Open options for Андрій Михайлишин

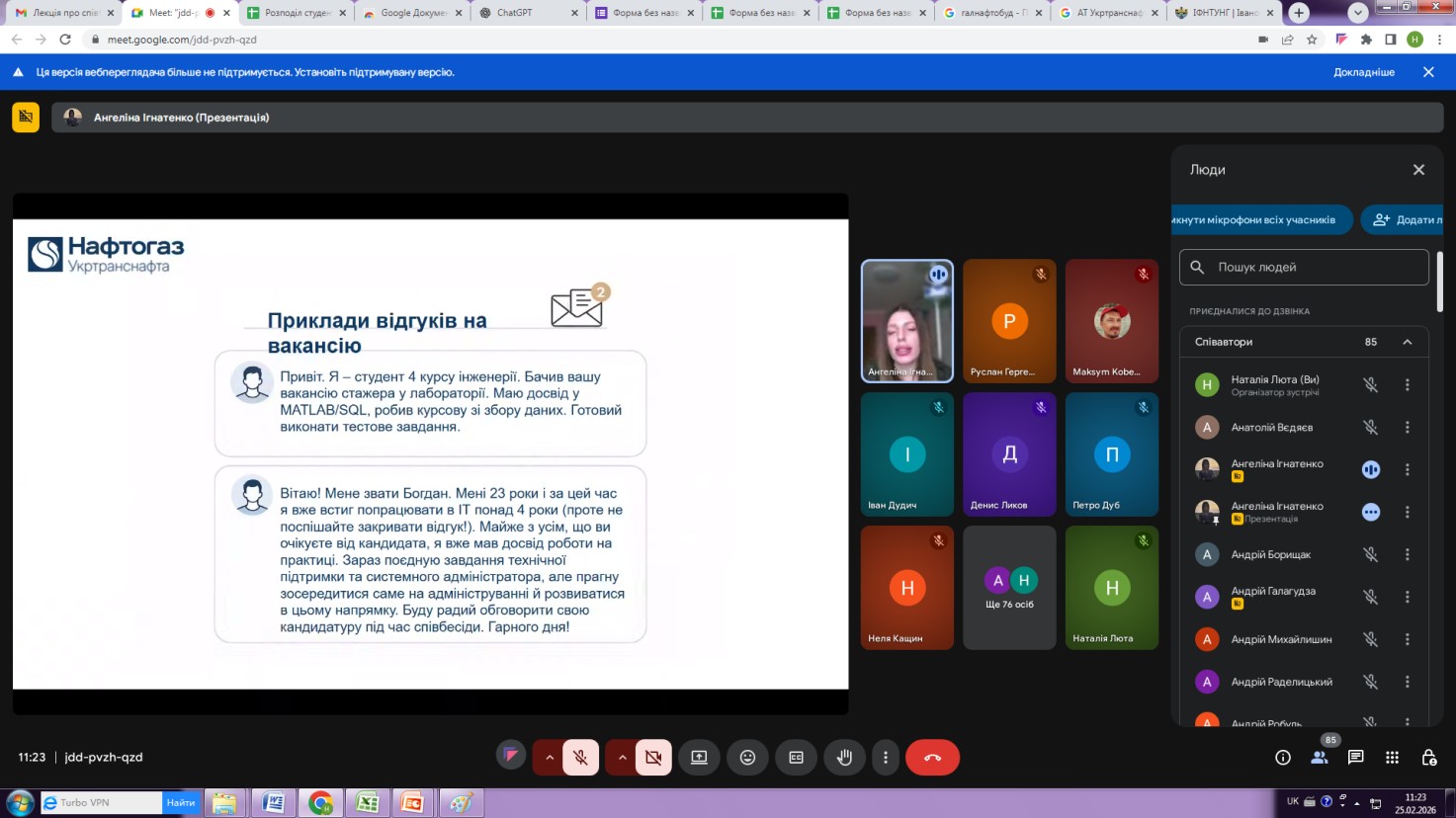click(1408, 640)
